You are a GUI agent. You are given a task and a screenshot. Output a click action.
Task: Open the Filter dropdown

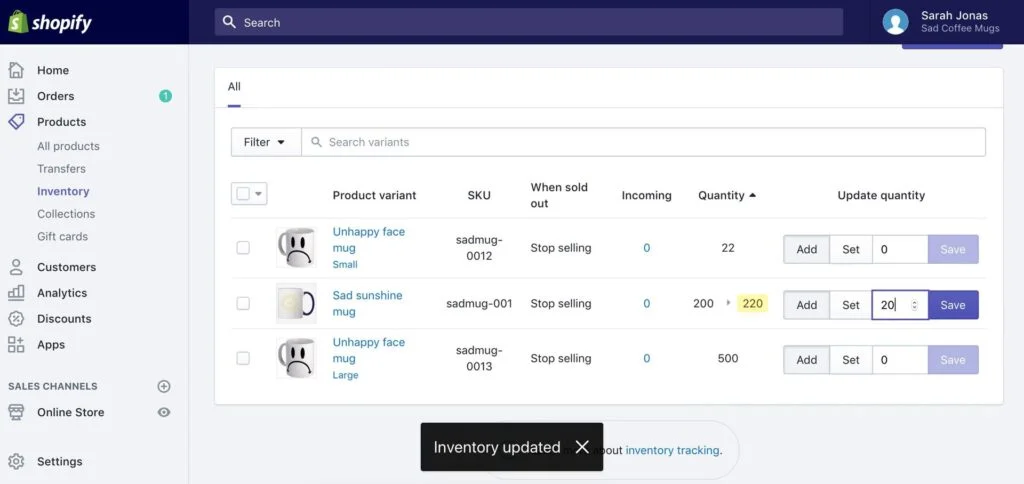265,142
